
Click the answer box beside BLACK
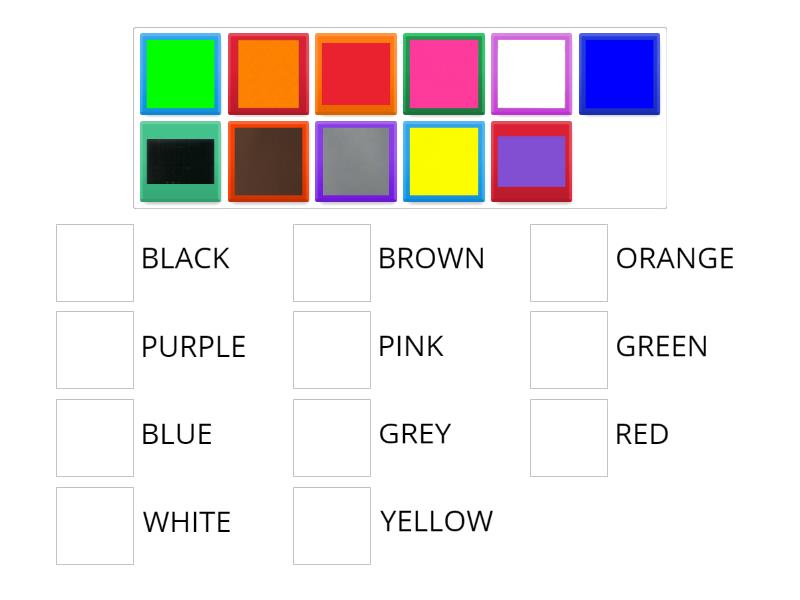(96, 261)
